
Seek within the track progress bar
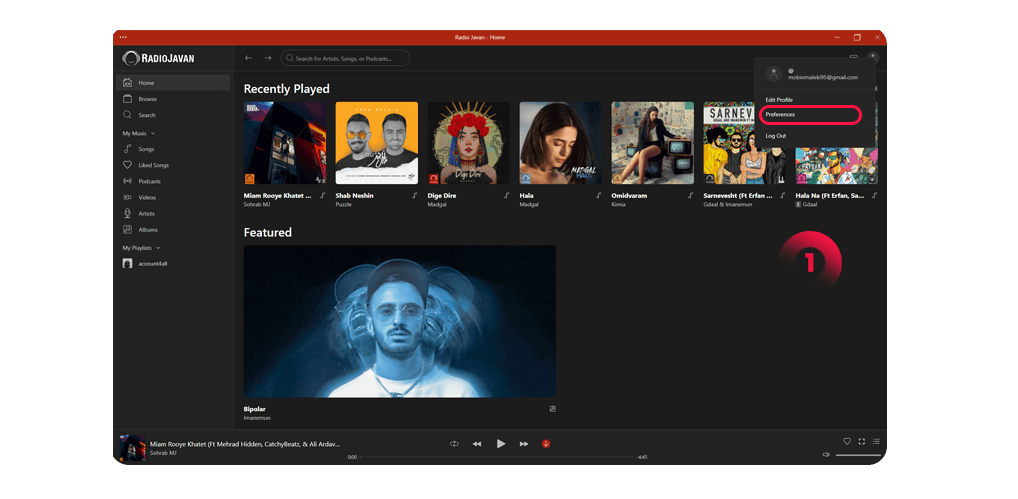[x=497, y=457]
